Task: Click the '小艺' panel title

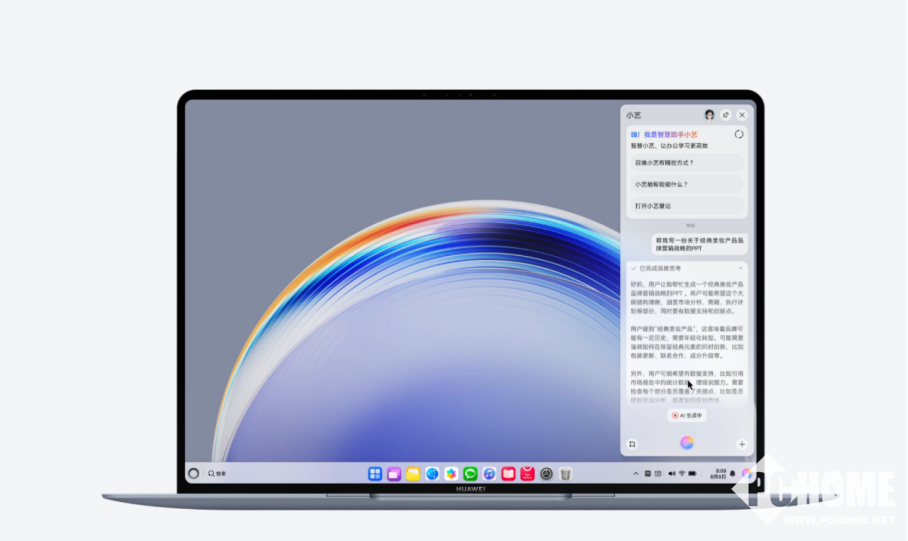Action: (x=634, y=115)
